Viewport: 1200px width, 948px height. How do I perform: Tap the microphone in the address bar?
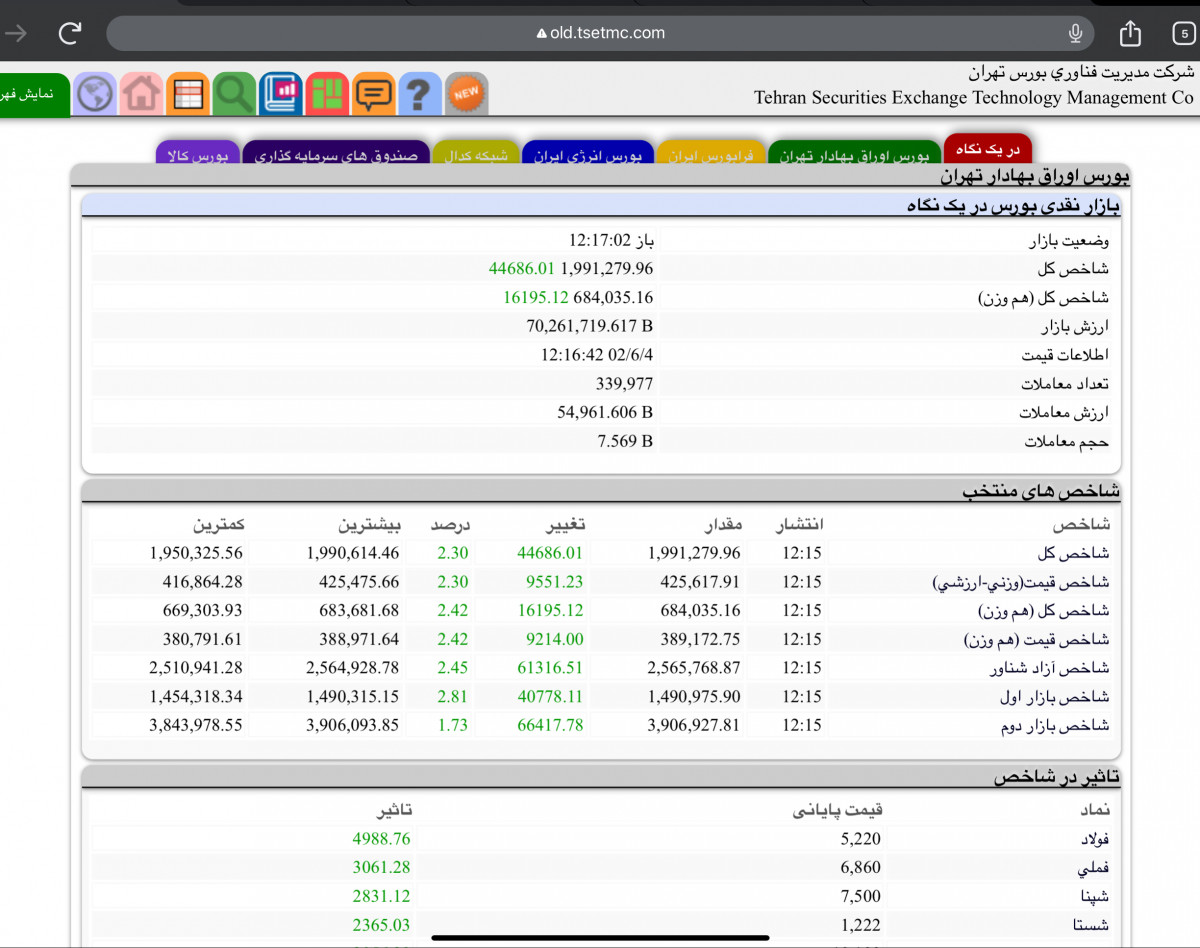pyautogui.click(x=1075, y=33)
